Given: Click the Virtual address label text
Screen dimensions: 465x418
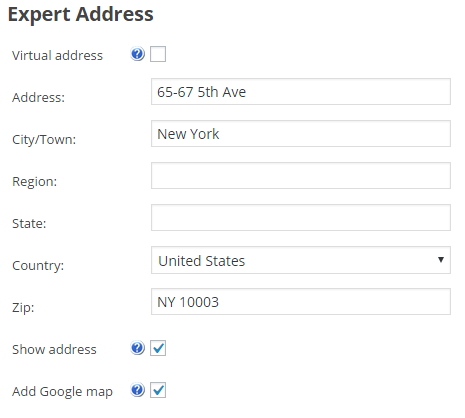Looking at the screenshot, I should click(57, 55).
